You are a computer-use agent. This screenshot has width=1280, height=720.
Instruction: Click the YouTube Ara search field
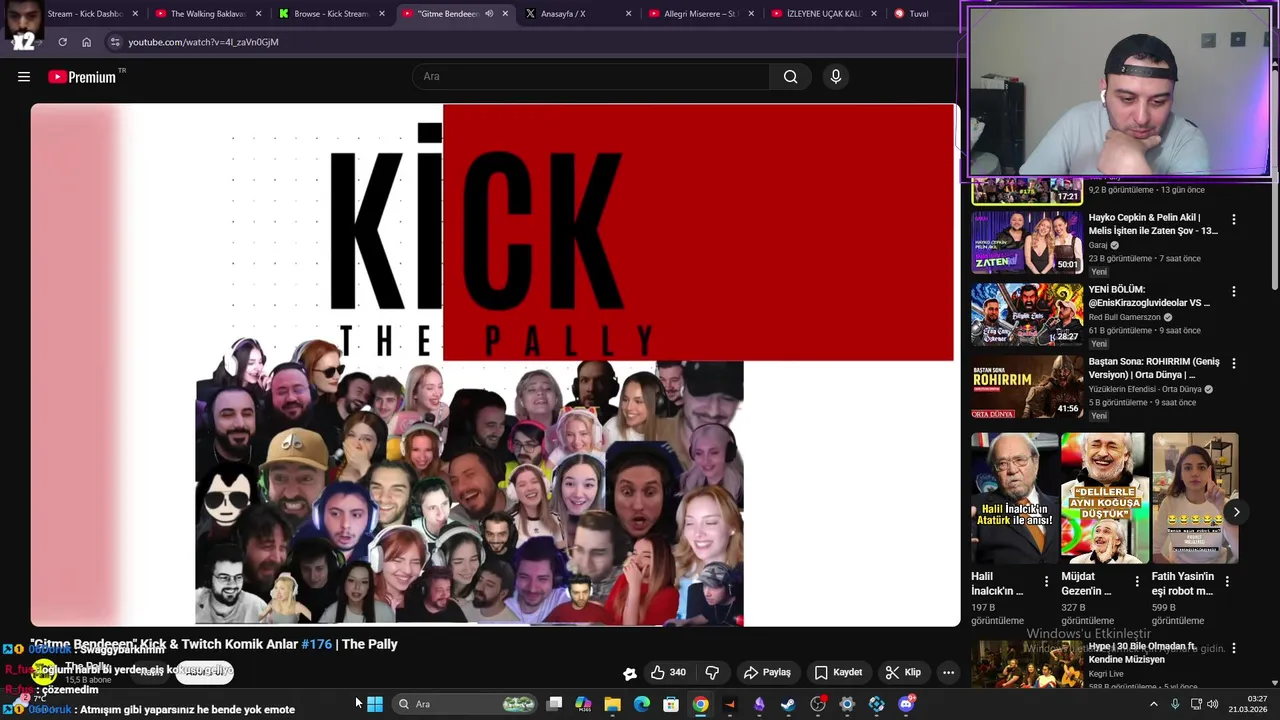590,77
